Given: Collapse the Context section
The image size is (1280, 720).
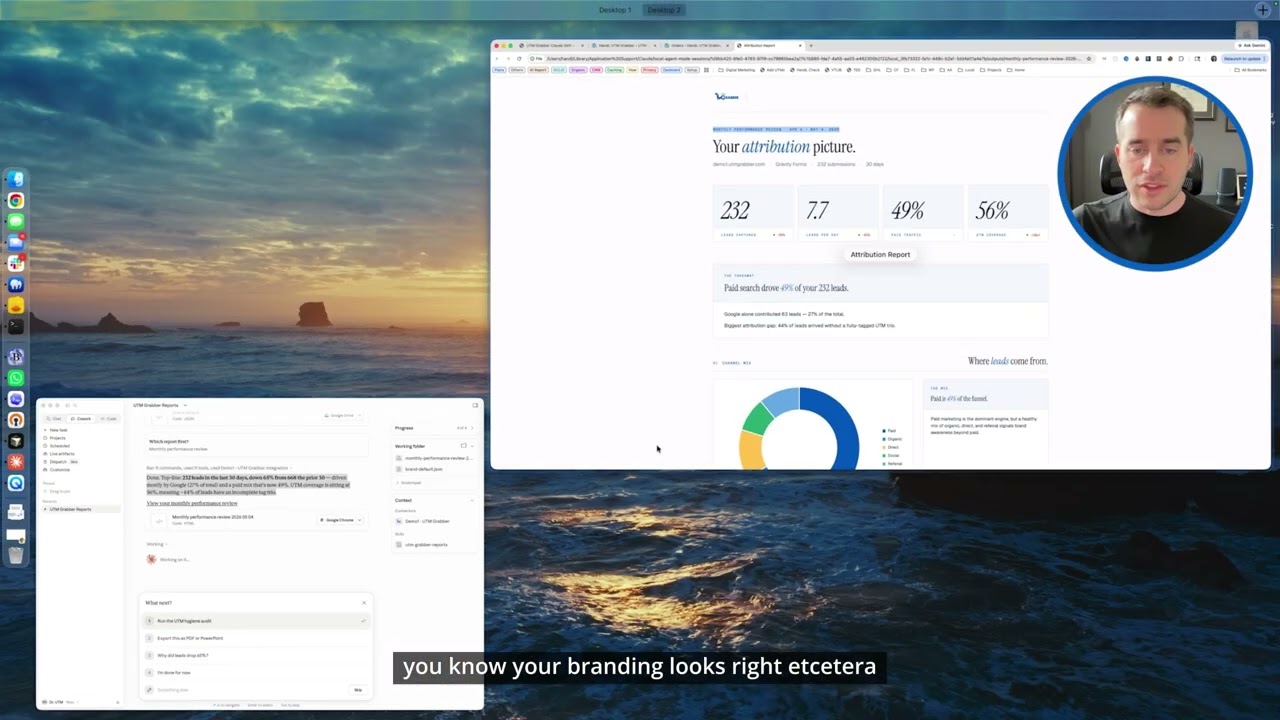Looking at the screenshot, I should point(472,500).
